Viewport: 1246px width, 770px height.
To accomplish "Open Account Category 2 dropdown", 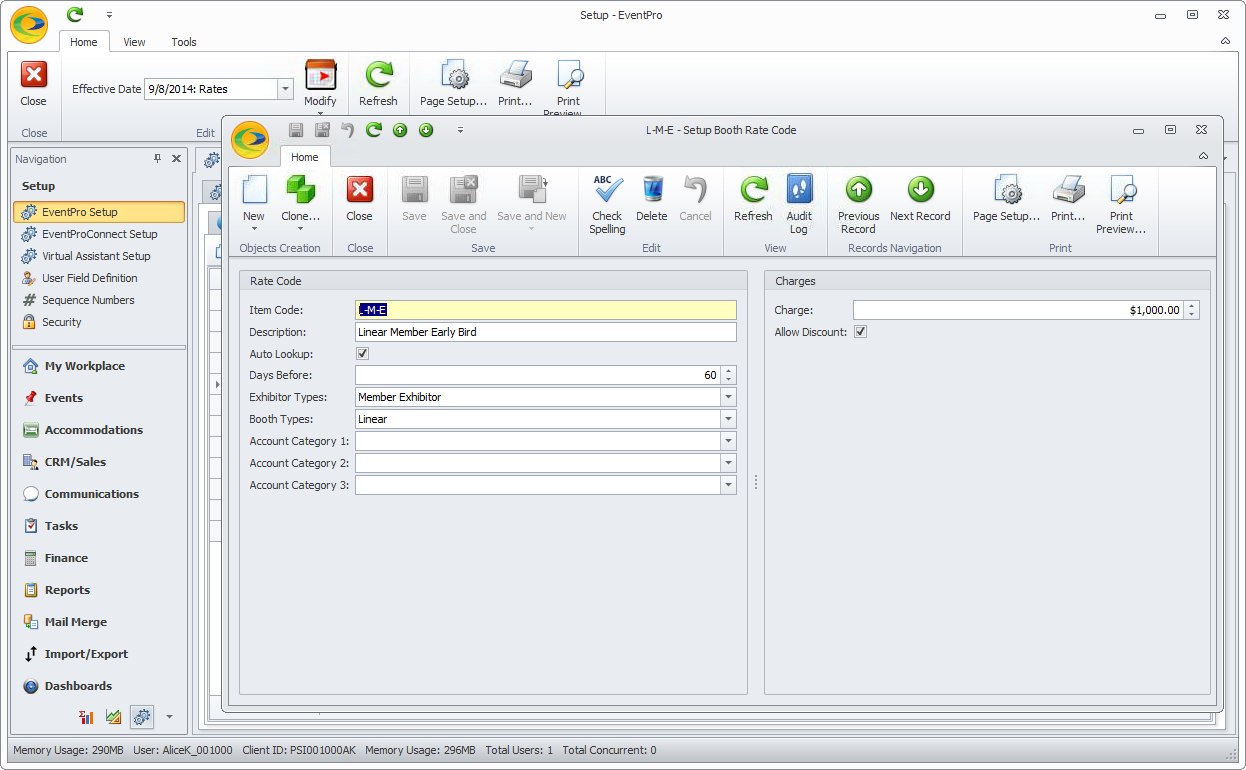I will [728, 463].
